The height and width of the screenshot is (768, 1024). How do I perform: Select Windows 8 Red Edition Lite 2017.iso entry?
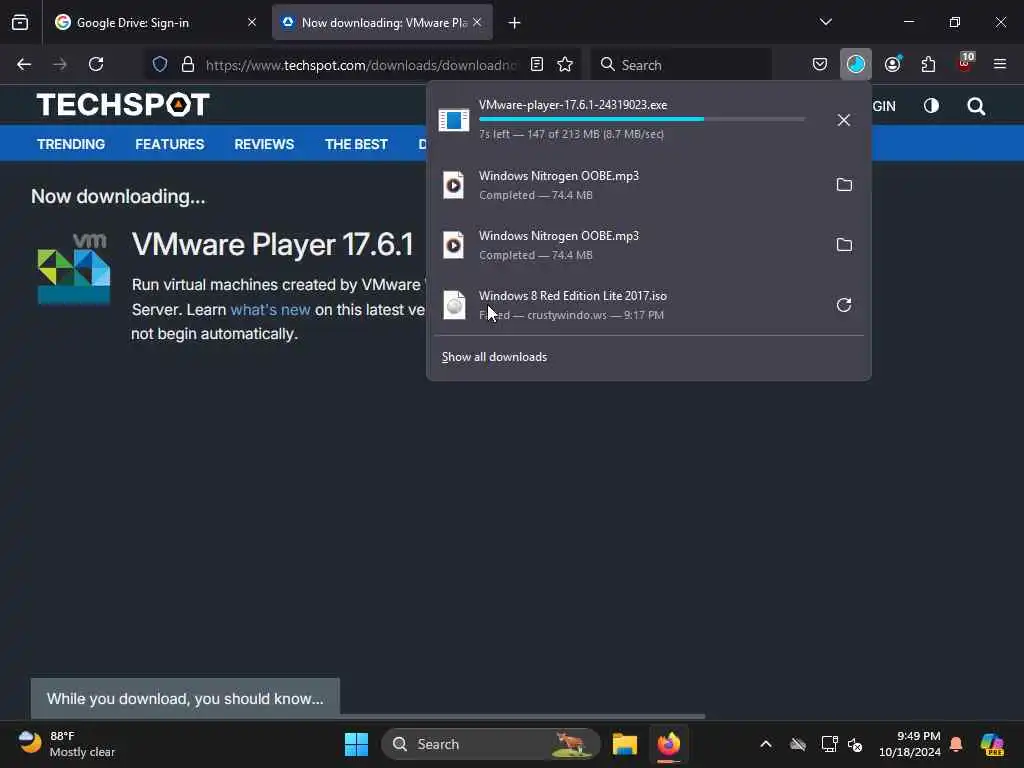click(628, 305)
